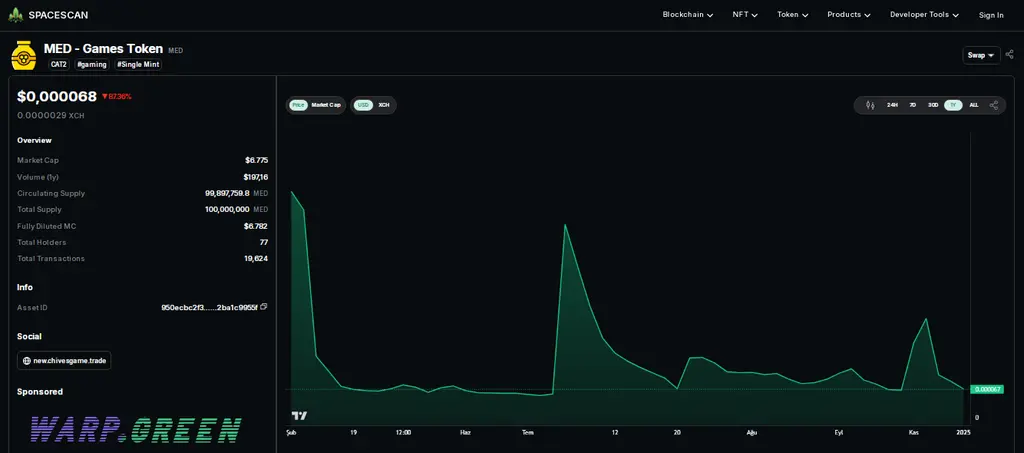Click the MED - Games Token title

click(103, 48)
